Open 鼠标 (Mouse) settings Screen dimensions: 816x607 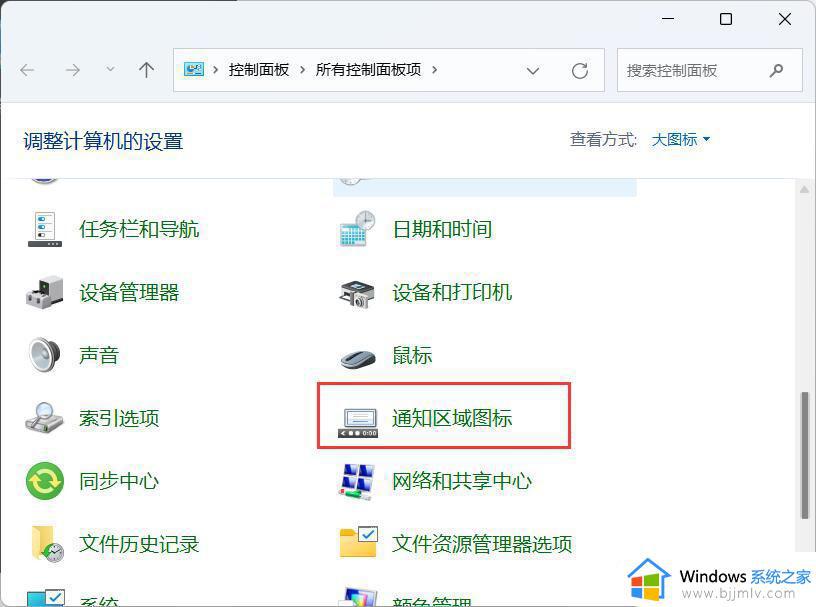411,355
